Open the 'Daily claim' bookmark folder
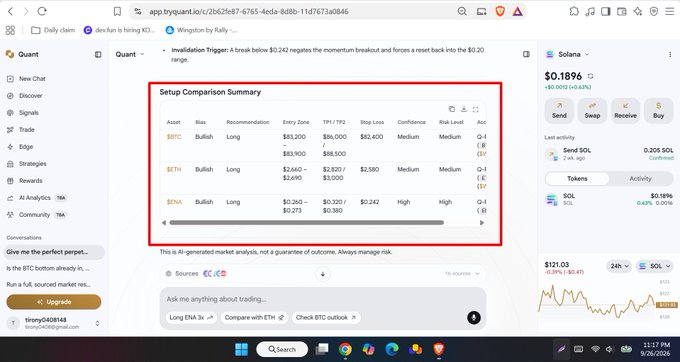680x362 pixels. tap(53, 30)
